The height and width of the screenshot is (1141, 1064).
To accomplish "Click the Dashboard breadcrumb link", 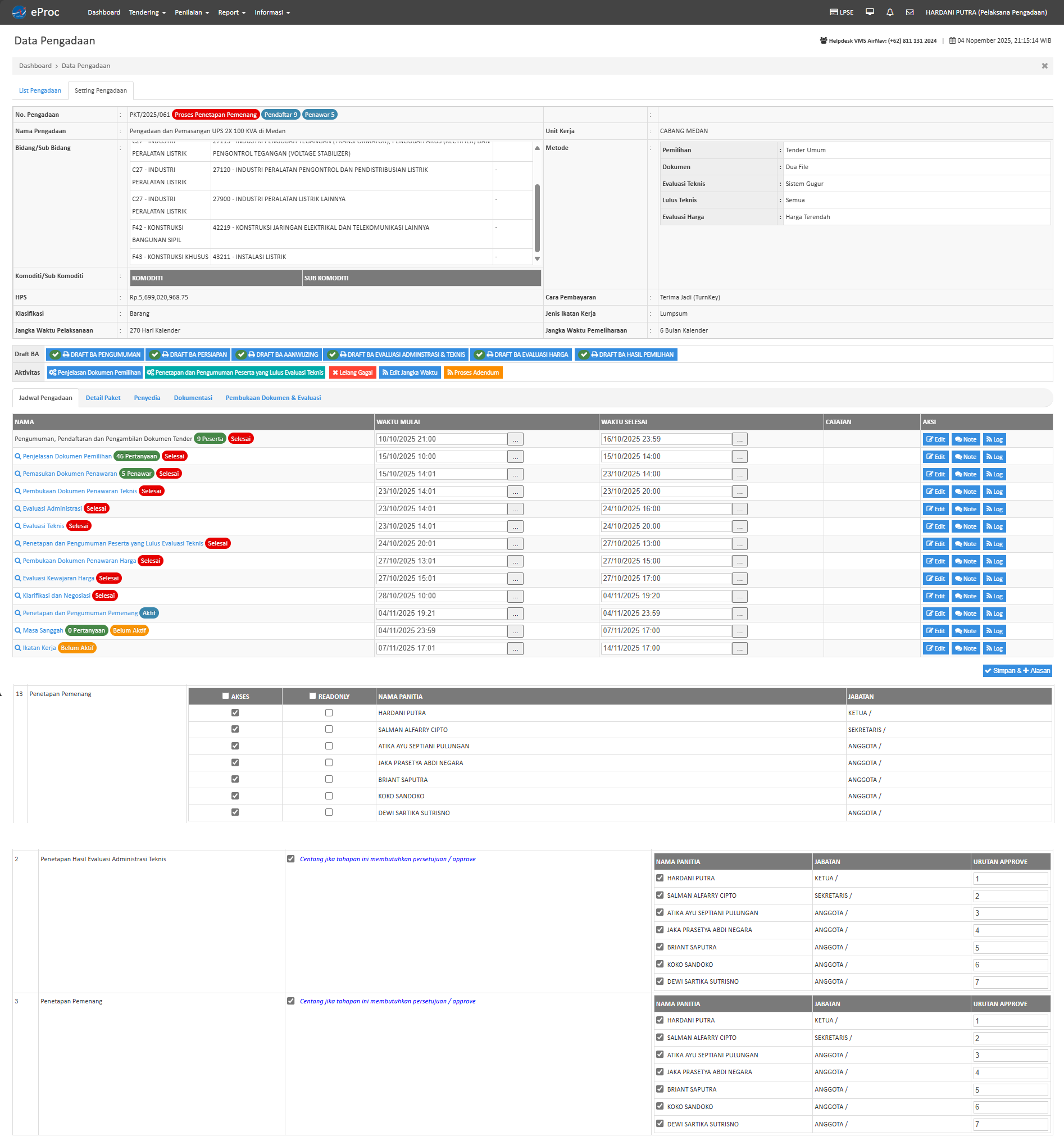I will coord(35,66).
